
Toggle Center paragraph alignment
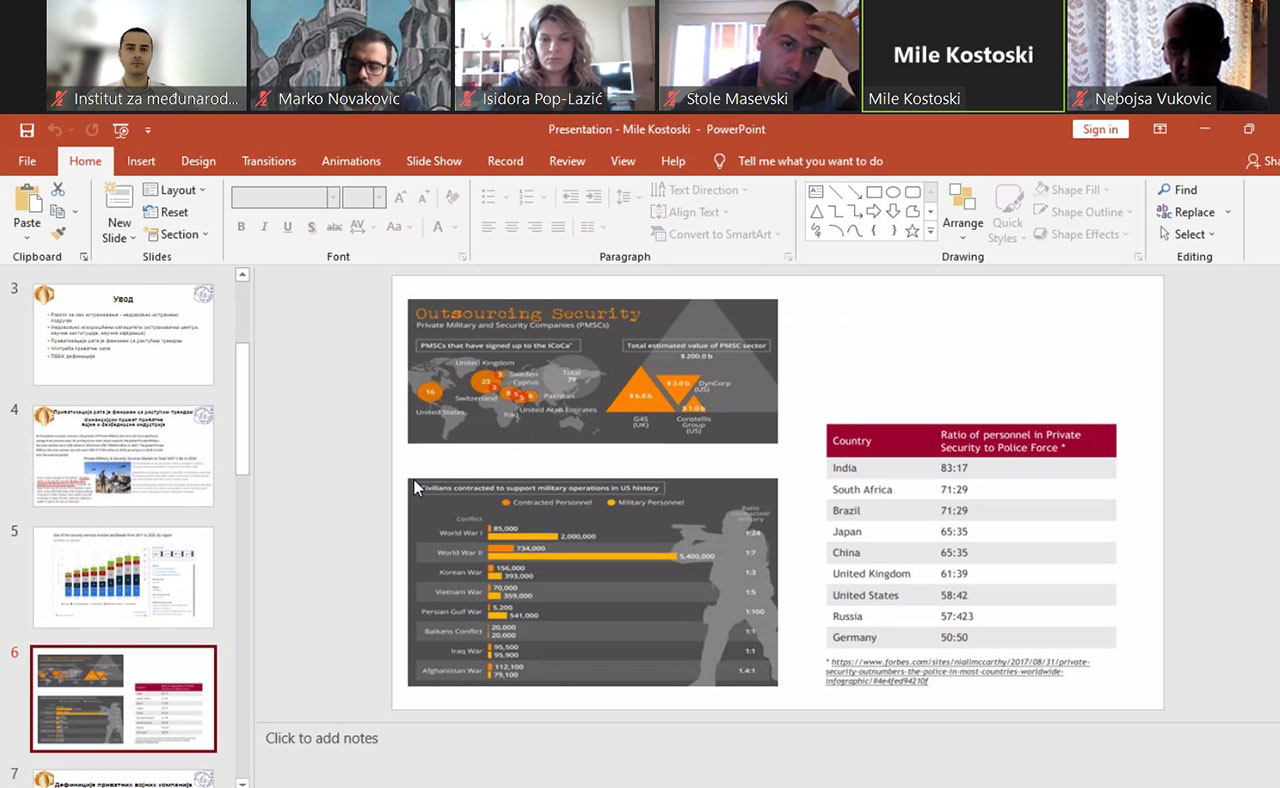[512, 227]
